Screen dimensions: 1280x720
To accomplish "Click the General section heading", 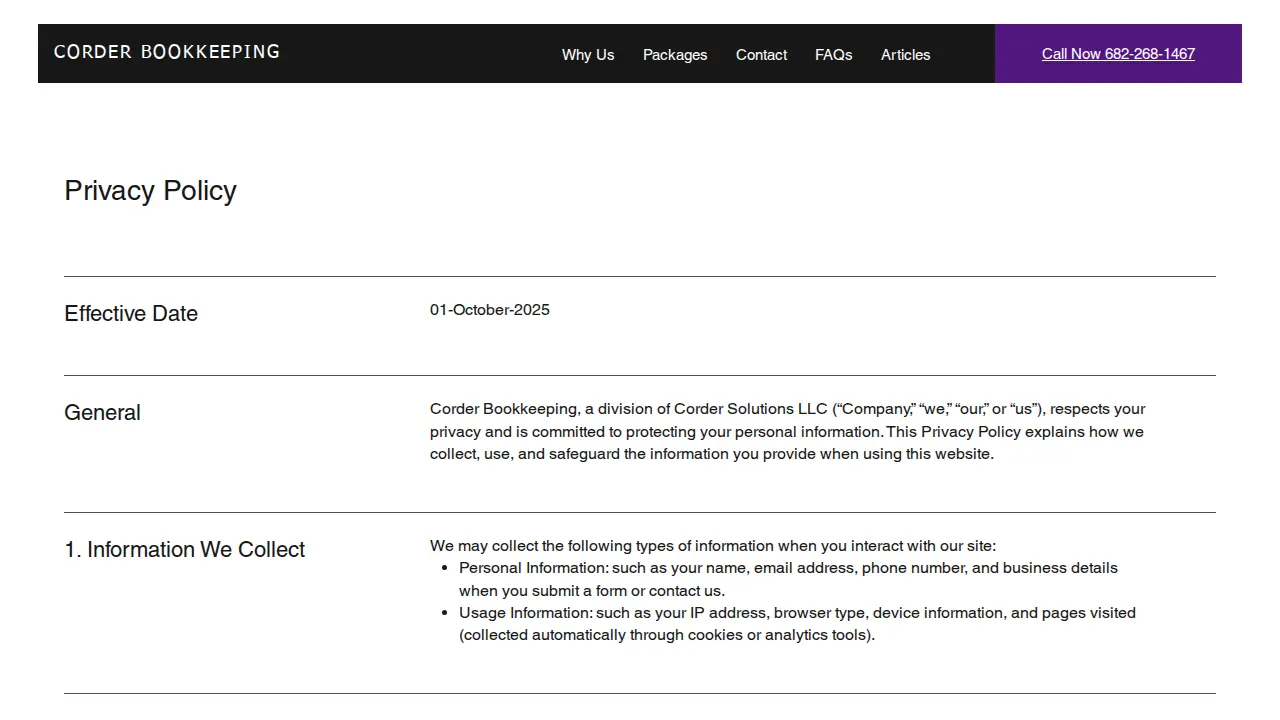I will click(102, 413).
